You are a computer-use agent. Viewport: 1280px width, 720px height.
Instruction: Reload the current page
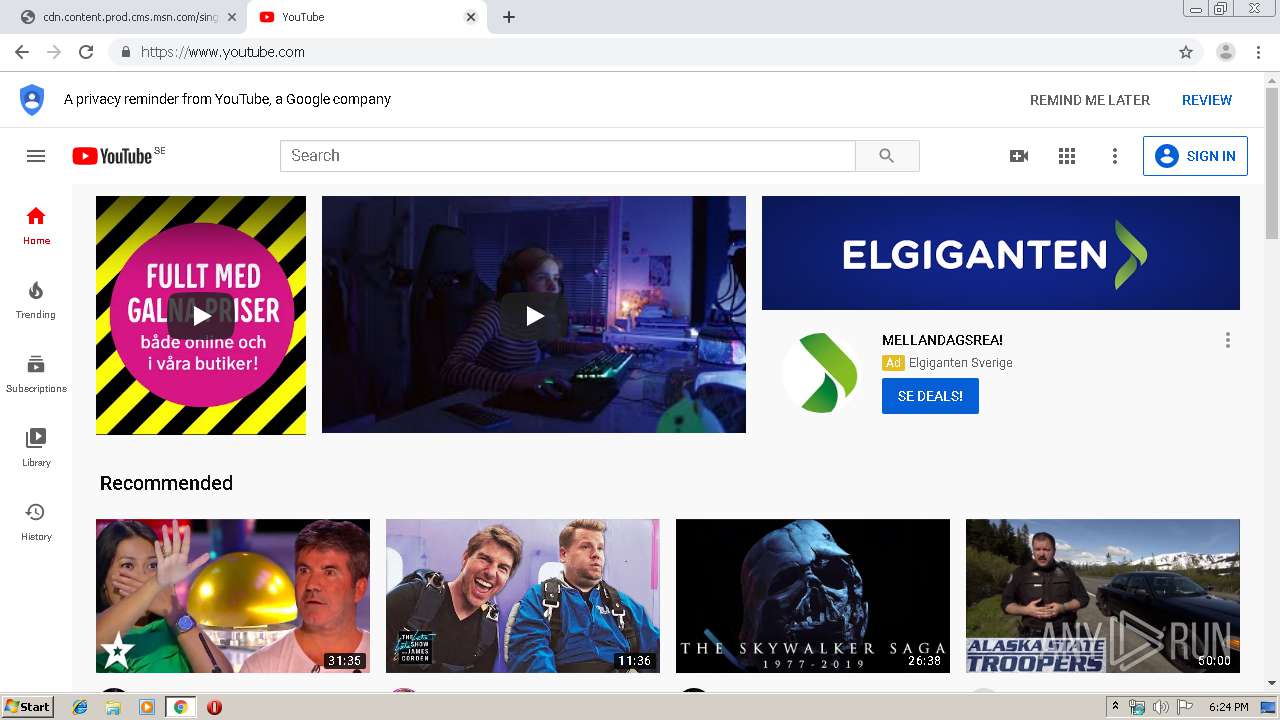(86, 52)
